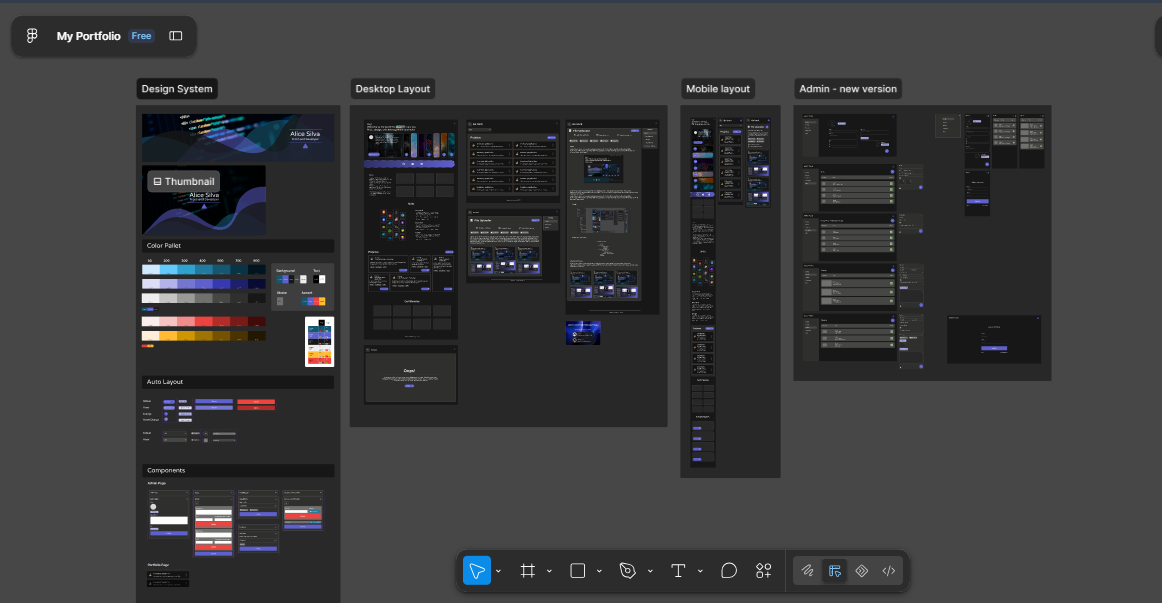This screenshot has height=603, width=1162.
Task: Select the small blue image under Desktop Layout
Action: click(583, 333)
